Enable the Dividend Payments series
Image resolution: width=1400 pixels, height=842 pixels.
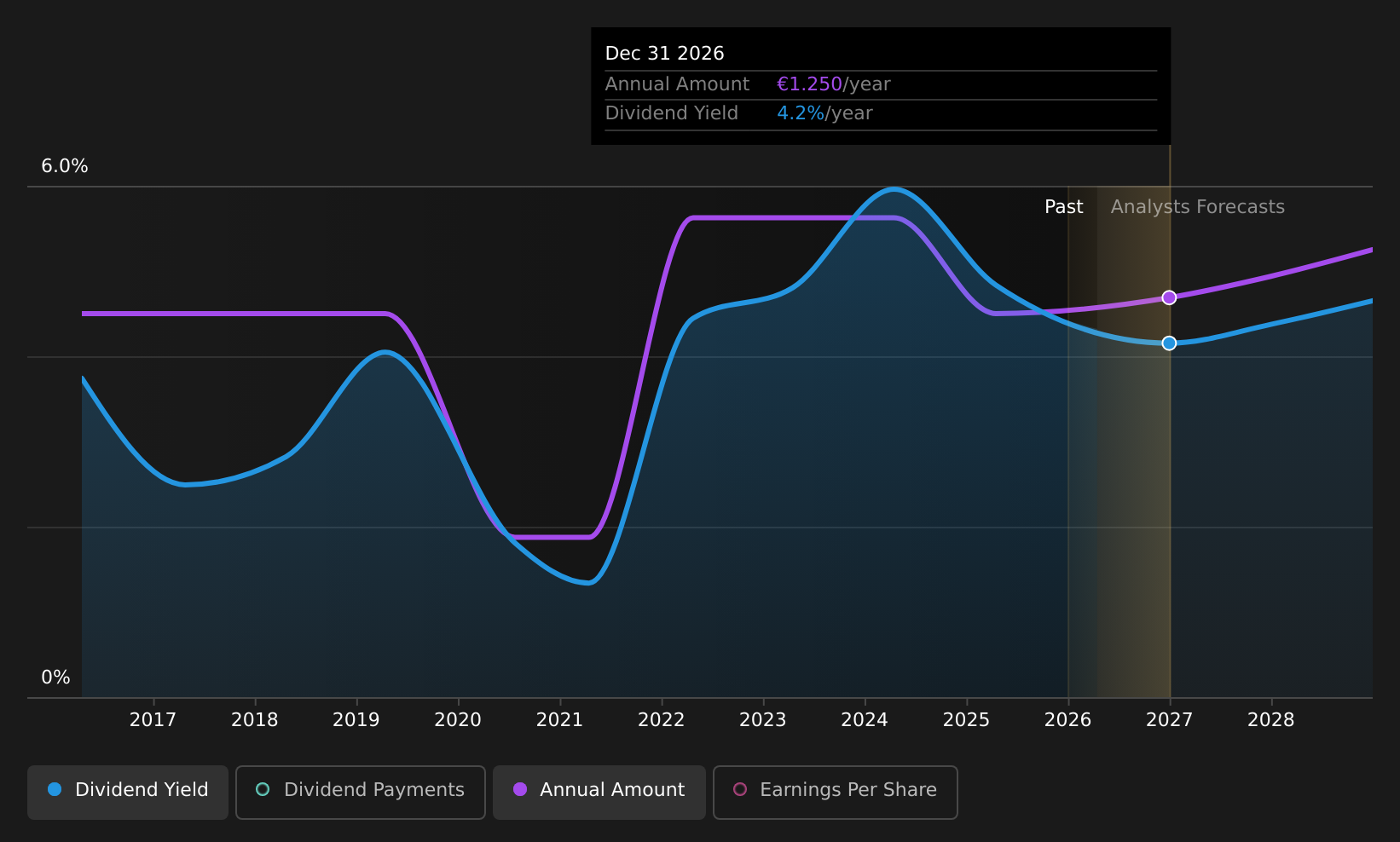point(360,792)
